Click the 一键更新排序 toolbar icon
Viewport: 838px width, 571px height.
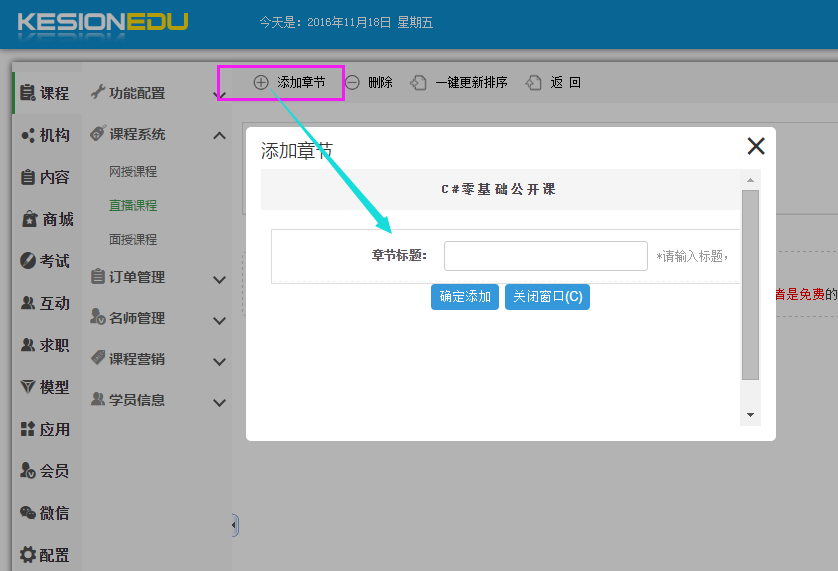click(419, 83)
